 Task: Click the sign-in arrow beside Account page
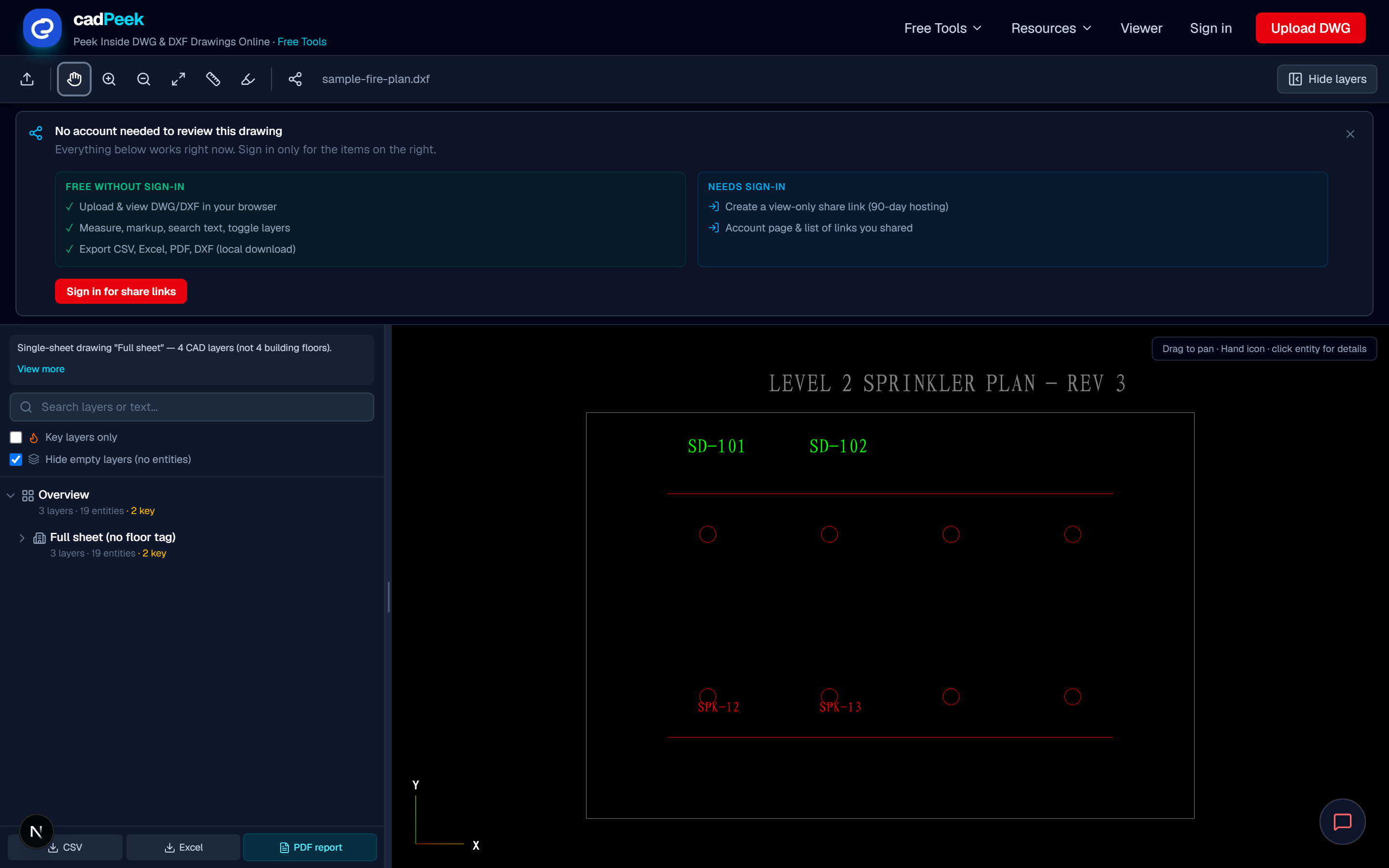pyautogui.click(x=713, y=228)
